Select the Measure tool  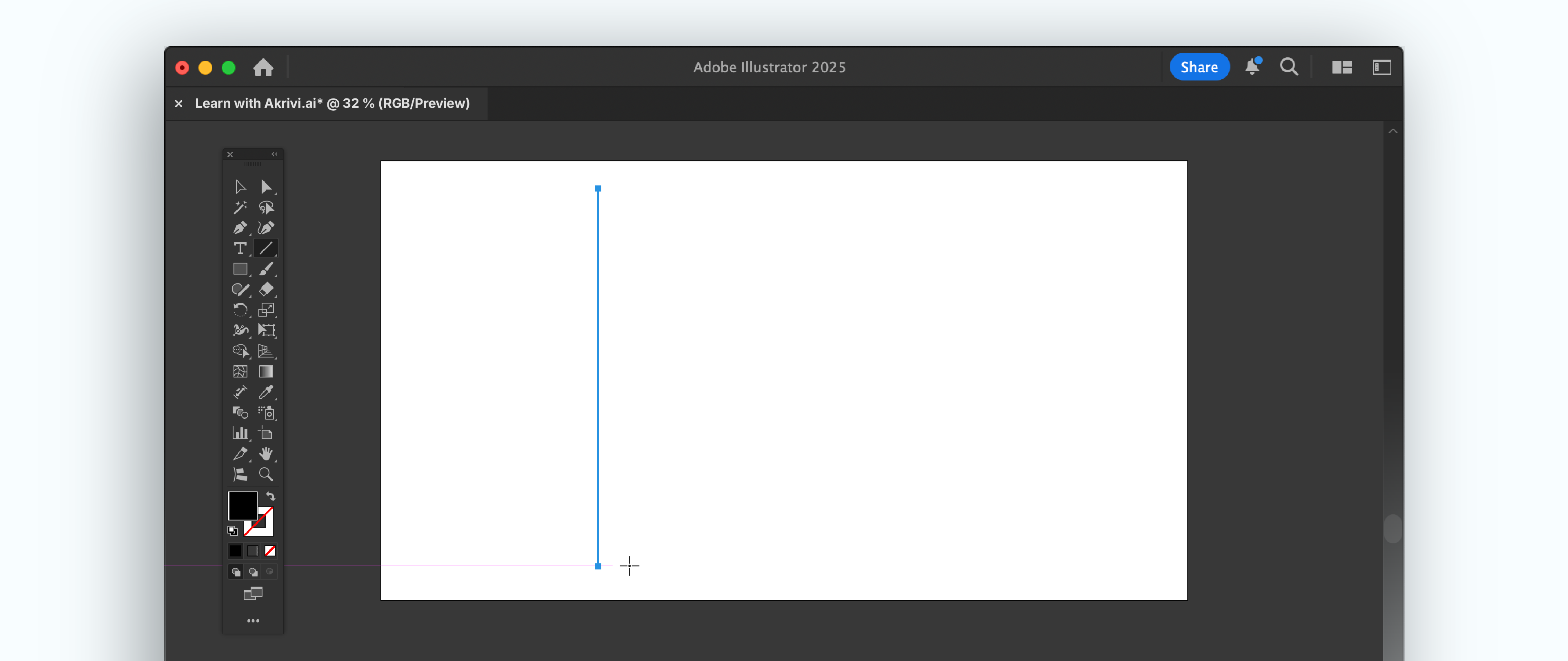coord(240,392)
